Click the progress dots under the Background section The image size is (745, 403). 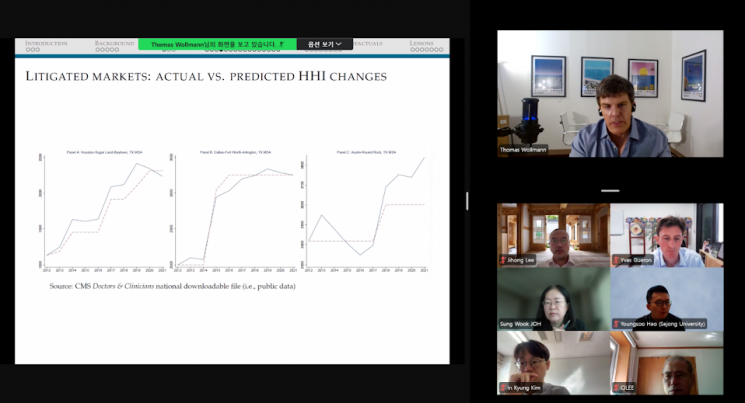coord(107,49)
